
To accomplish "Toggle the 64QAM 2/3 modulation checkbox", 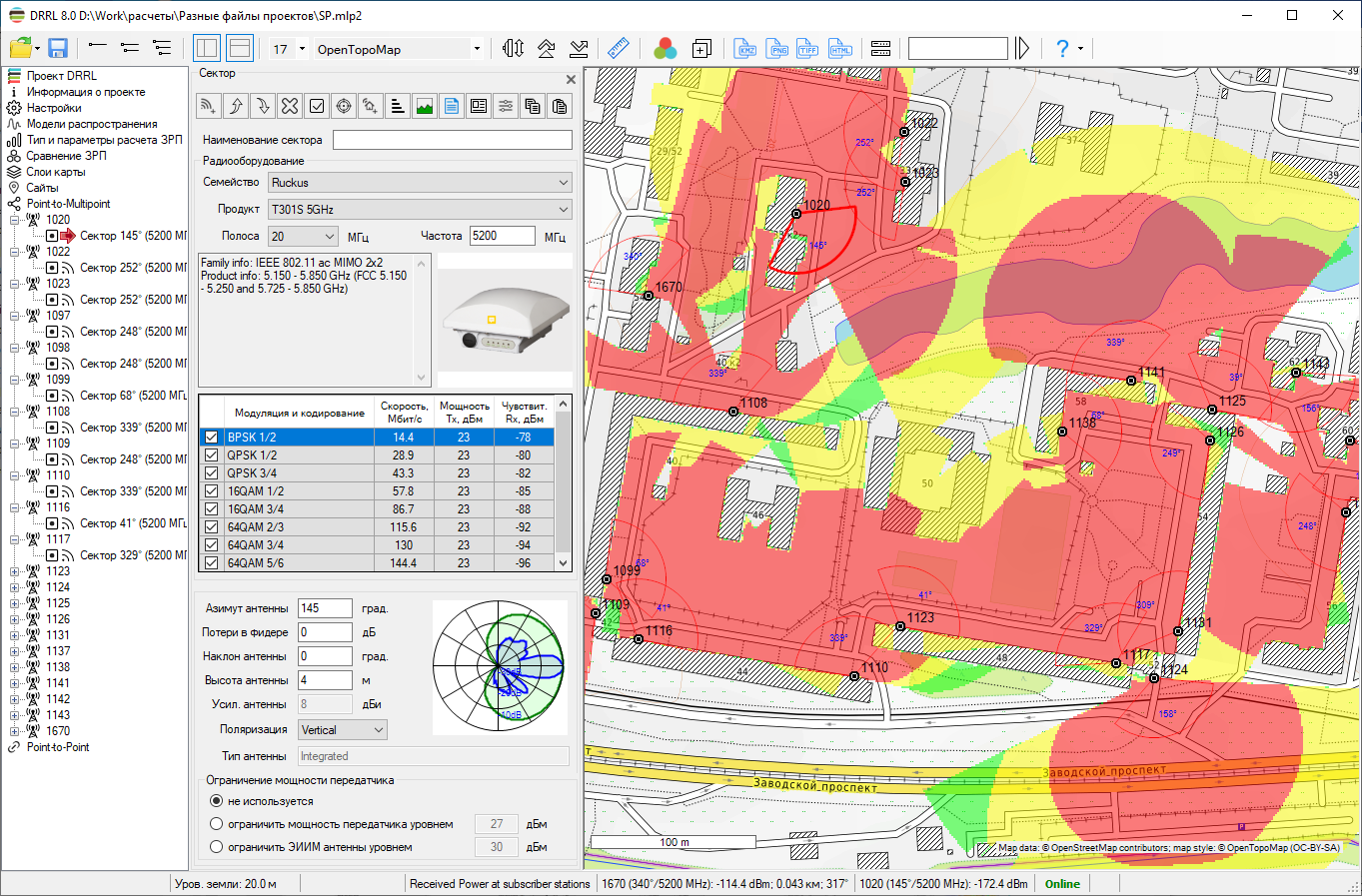I will [211, 527].
